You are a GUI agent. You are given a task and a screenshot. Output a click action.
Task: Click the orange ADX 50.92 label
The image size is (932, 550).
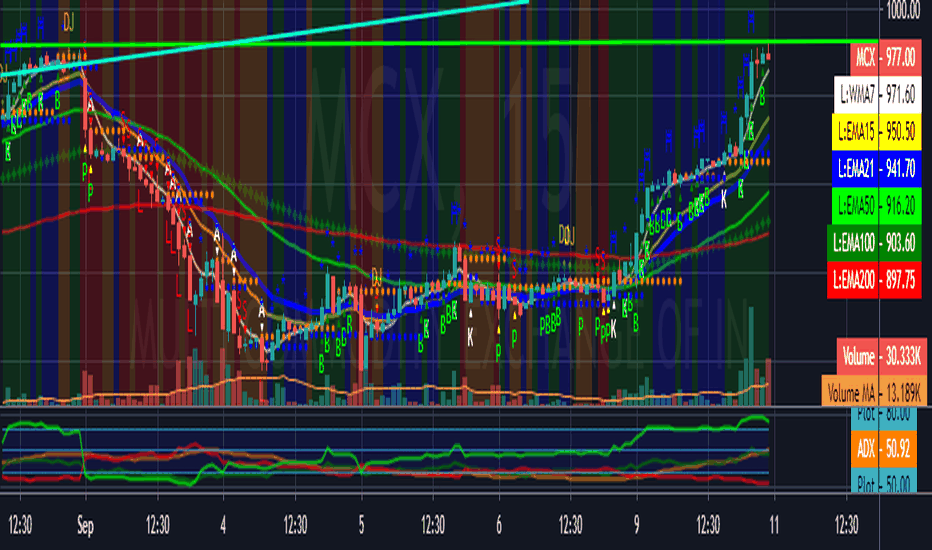point(883,448)
